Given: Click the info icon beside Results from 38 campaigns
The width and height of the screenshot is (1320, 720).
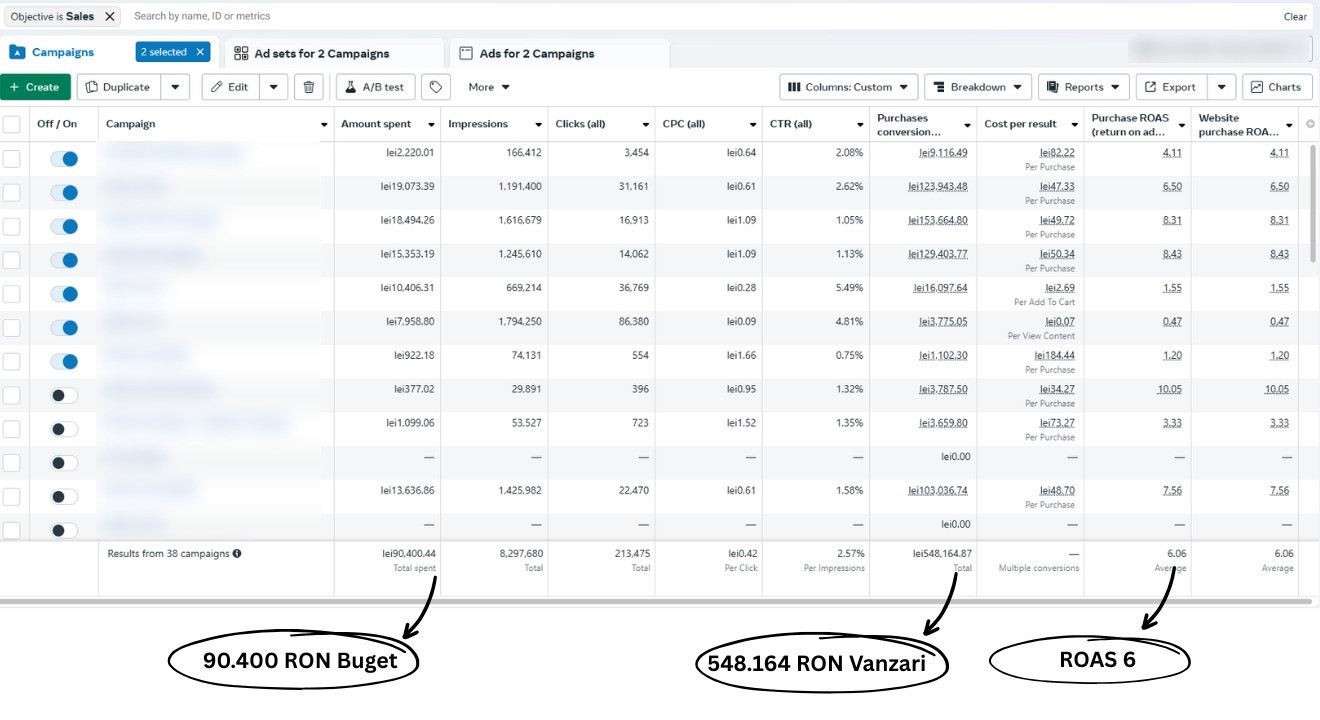Looking at the screenshot, I should coord(237,553).
